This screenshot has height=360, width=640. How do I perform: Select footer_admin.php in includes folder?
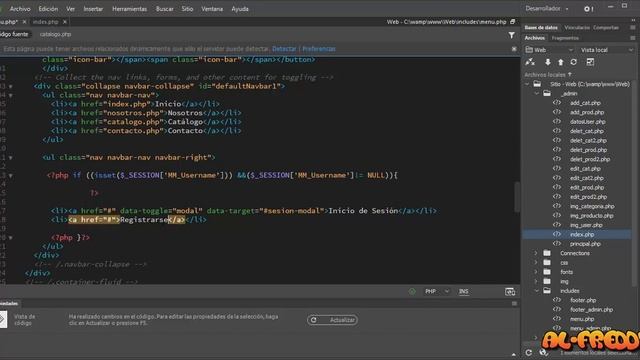591,309
